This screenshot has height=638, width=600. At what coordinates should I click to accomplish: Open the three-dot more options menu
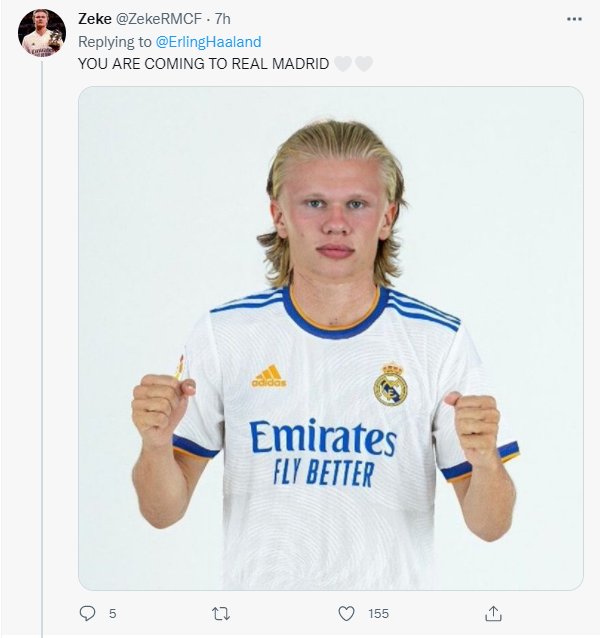(x=573, y=19)
